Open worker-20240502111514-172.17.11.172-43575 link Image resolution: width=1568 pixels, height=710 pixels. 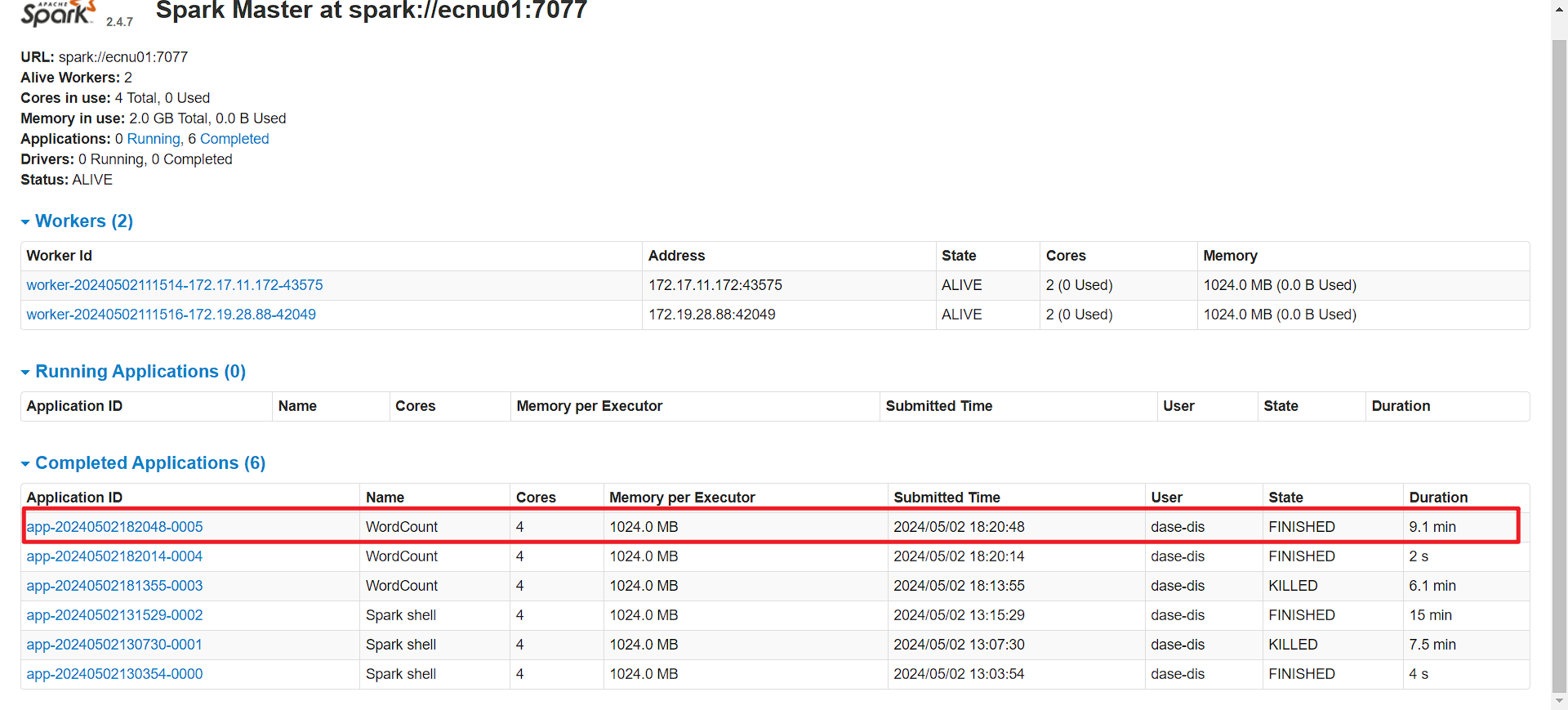175,285
